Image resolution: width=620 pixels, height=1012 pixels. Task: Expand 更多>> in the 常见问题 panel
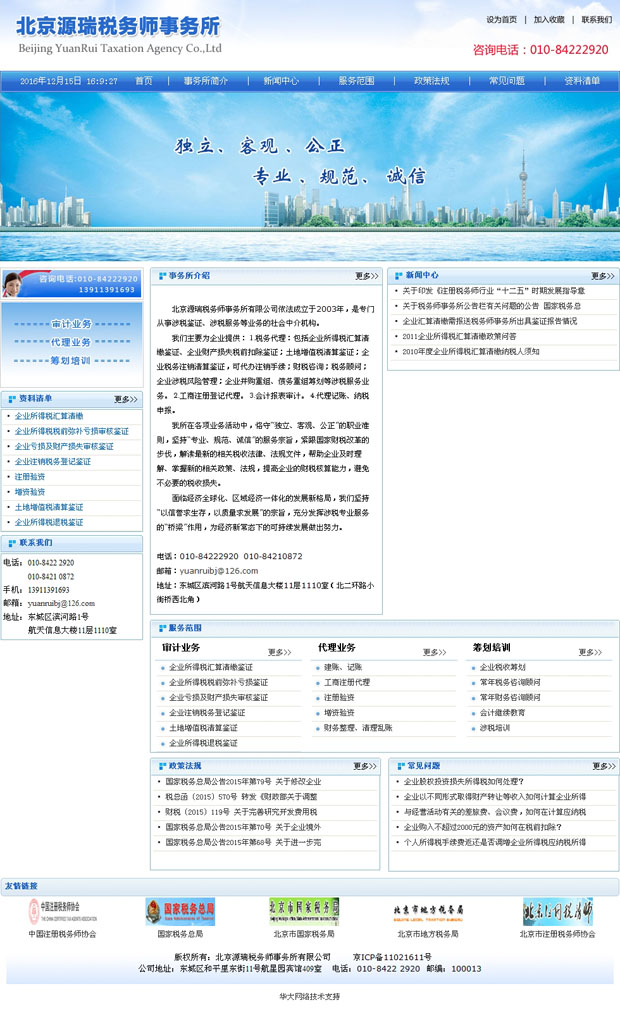(x=601, y=766)
